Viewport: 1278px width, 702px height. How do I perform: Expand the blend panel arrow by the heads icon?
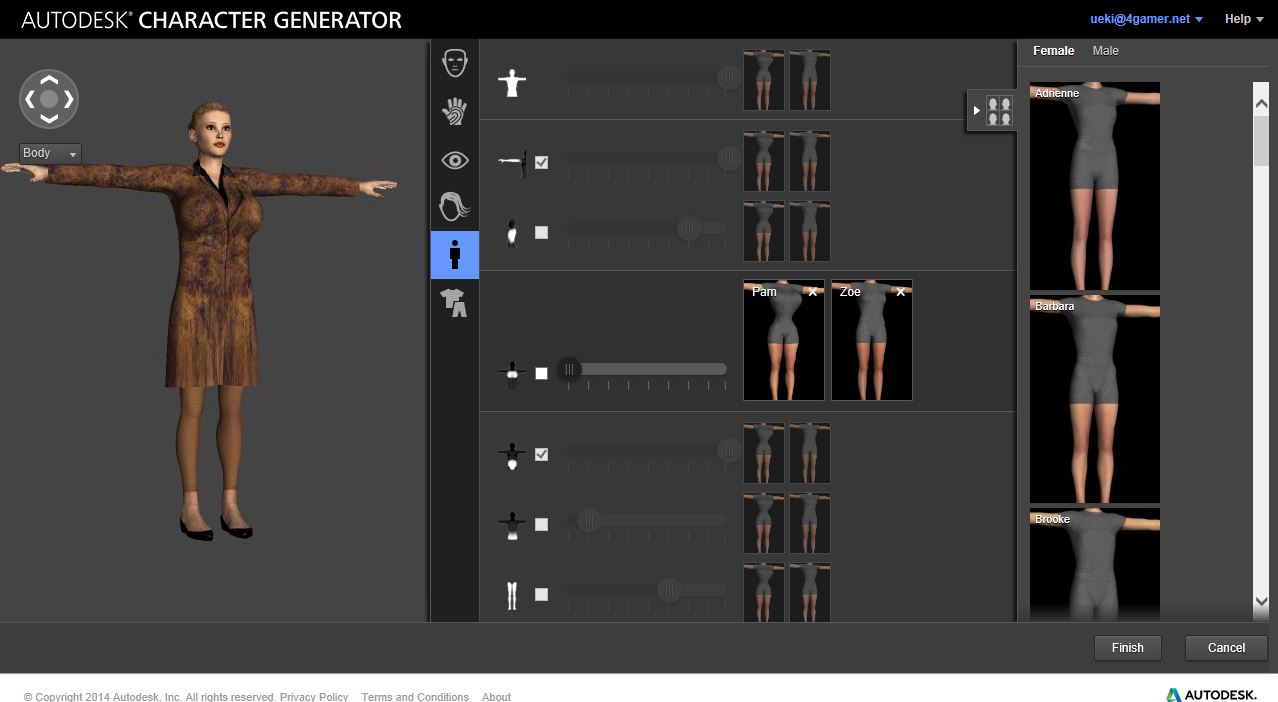coord(976,110)
